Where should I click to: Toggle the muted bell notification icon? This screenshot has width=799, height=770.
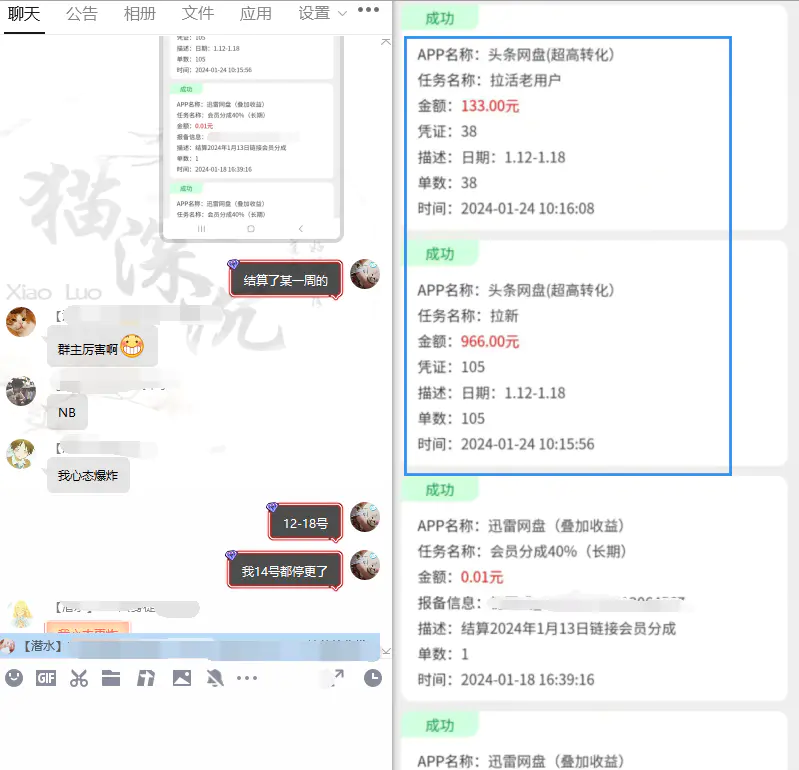coord(214,678)
